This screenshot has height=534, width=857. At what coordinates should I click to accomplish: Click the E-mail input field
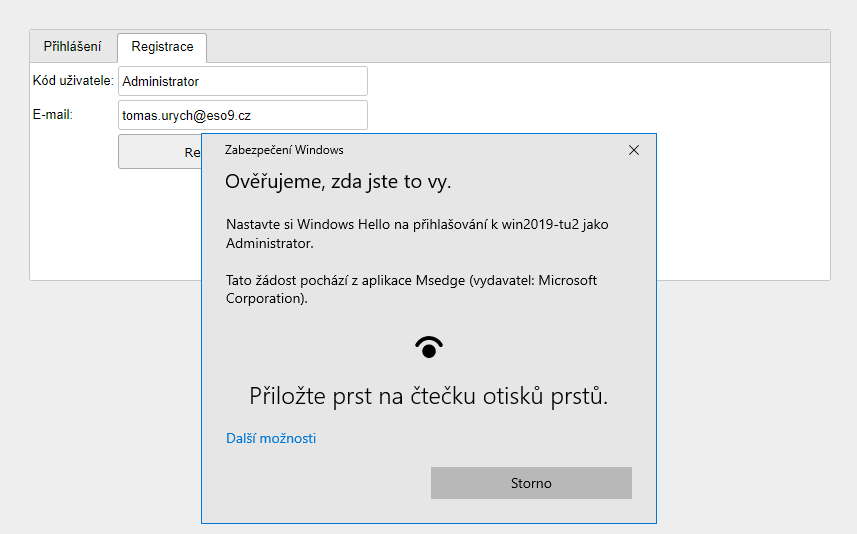click(243, 115)
